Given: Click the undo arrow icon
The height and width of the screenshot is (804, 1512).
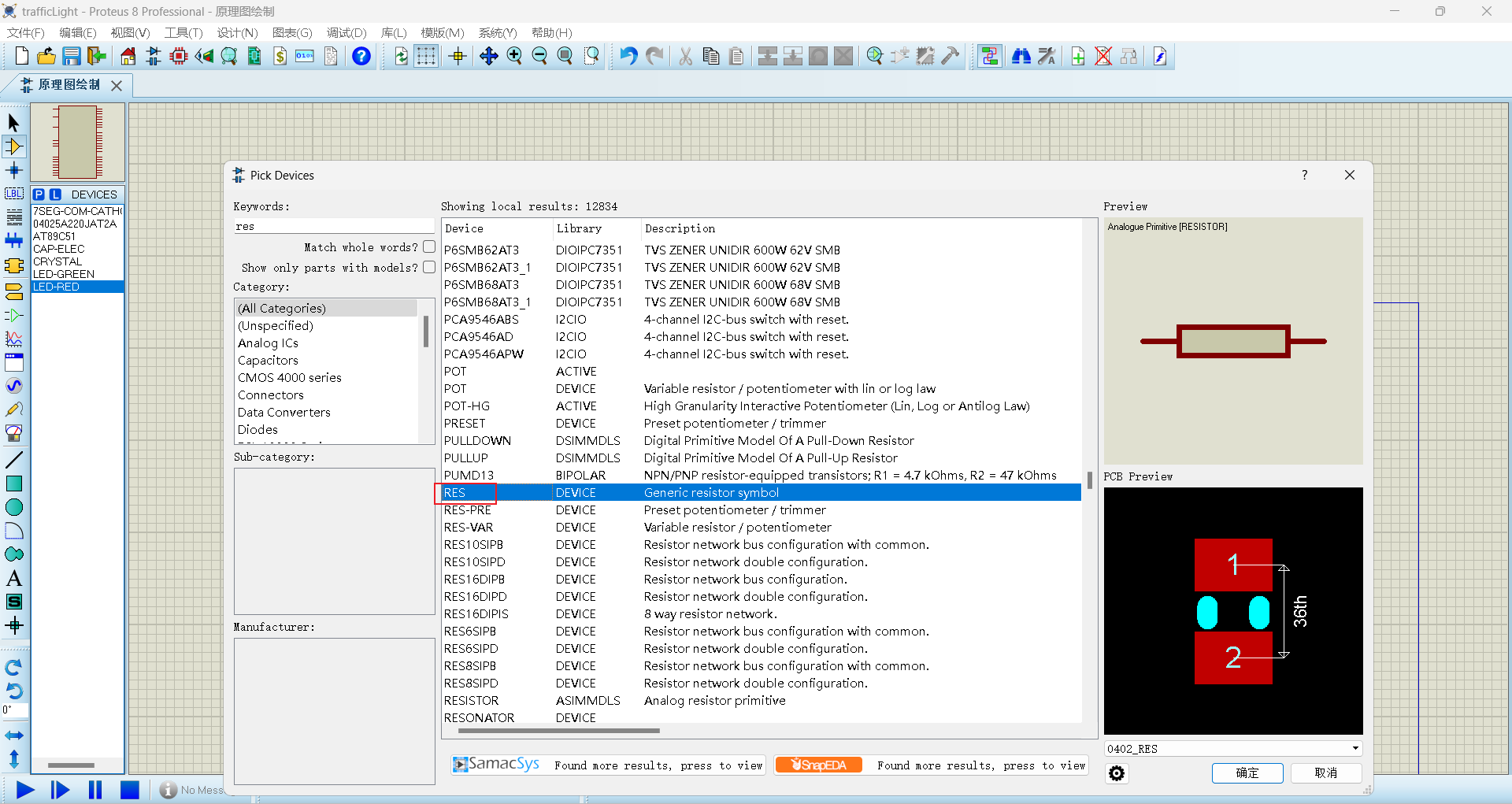Looking at the screenshot, I should 628,56.
